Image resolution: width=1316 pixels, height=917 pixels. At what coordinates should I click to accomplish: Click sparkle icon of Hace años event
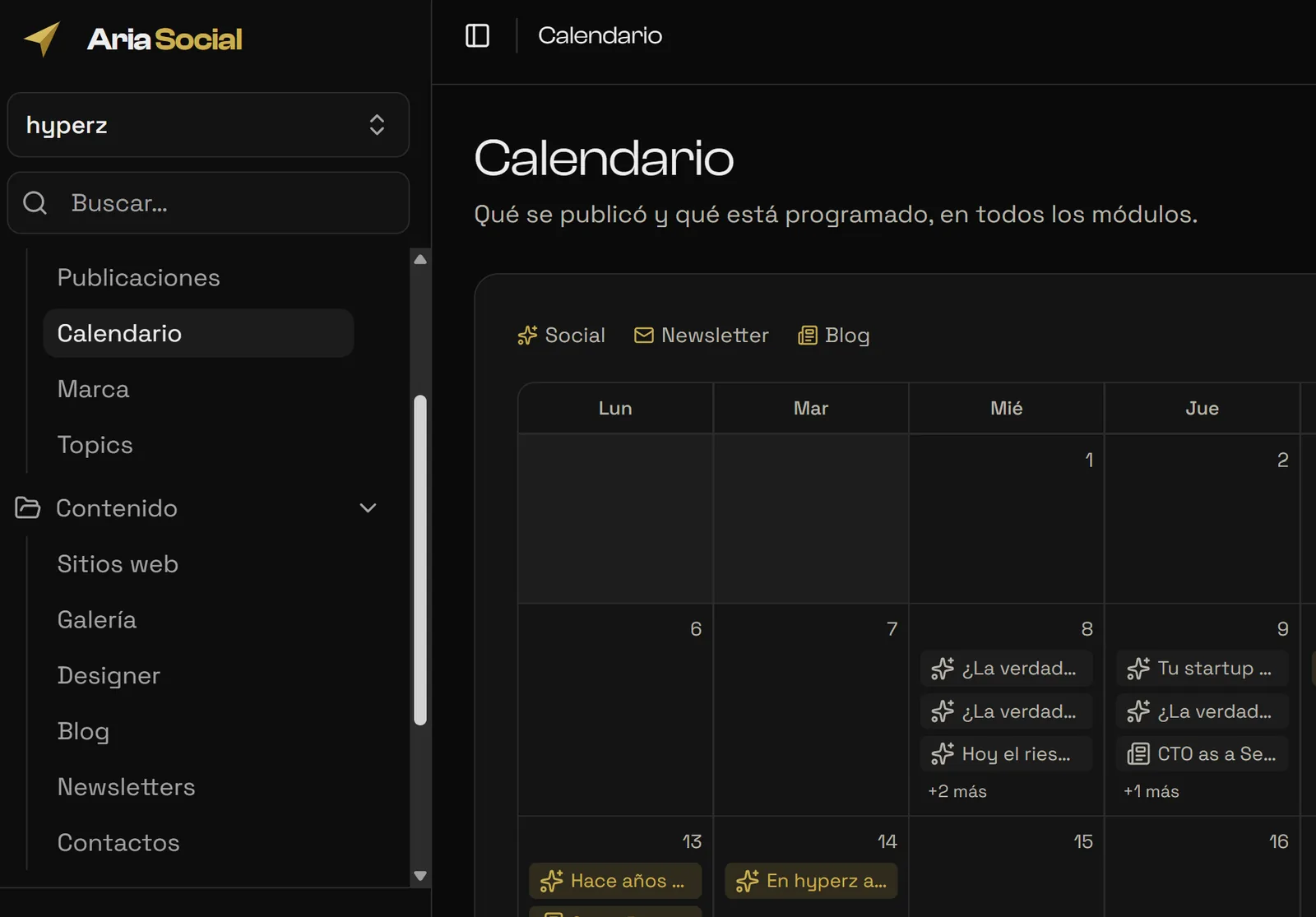tap(551, 881)
